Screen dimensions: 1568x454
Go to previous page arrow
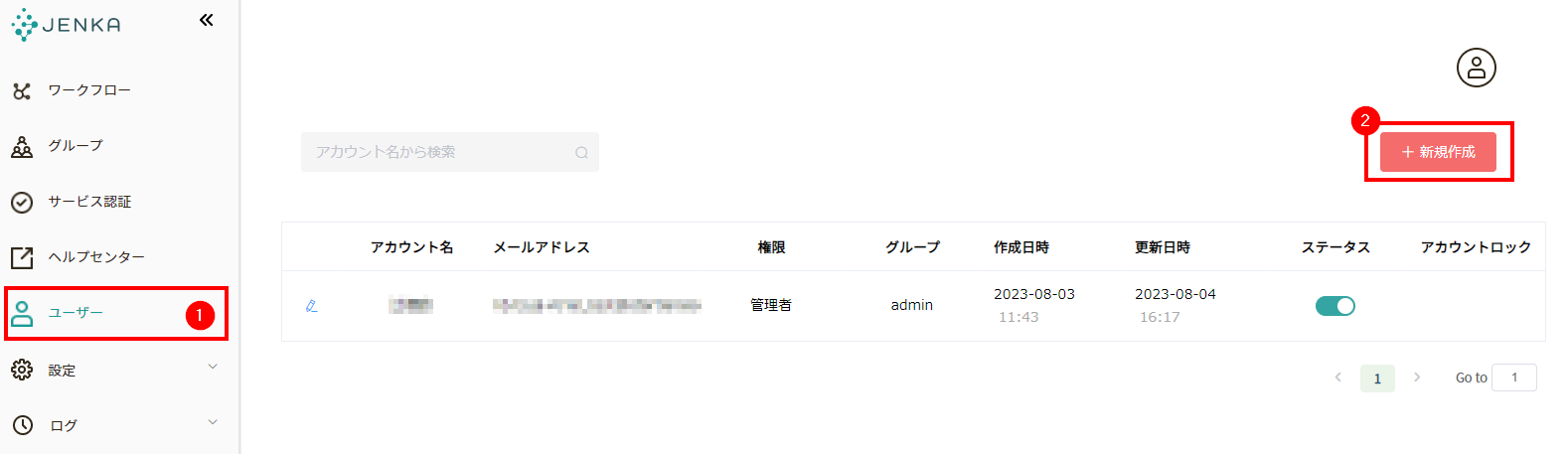[1337, 378]
